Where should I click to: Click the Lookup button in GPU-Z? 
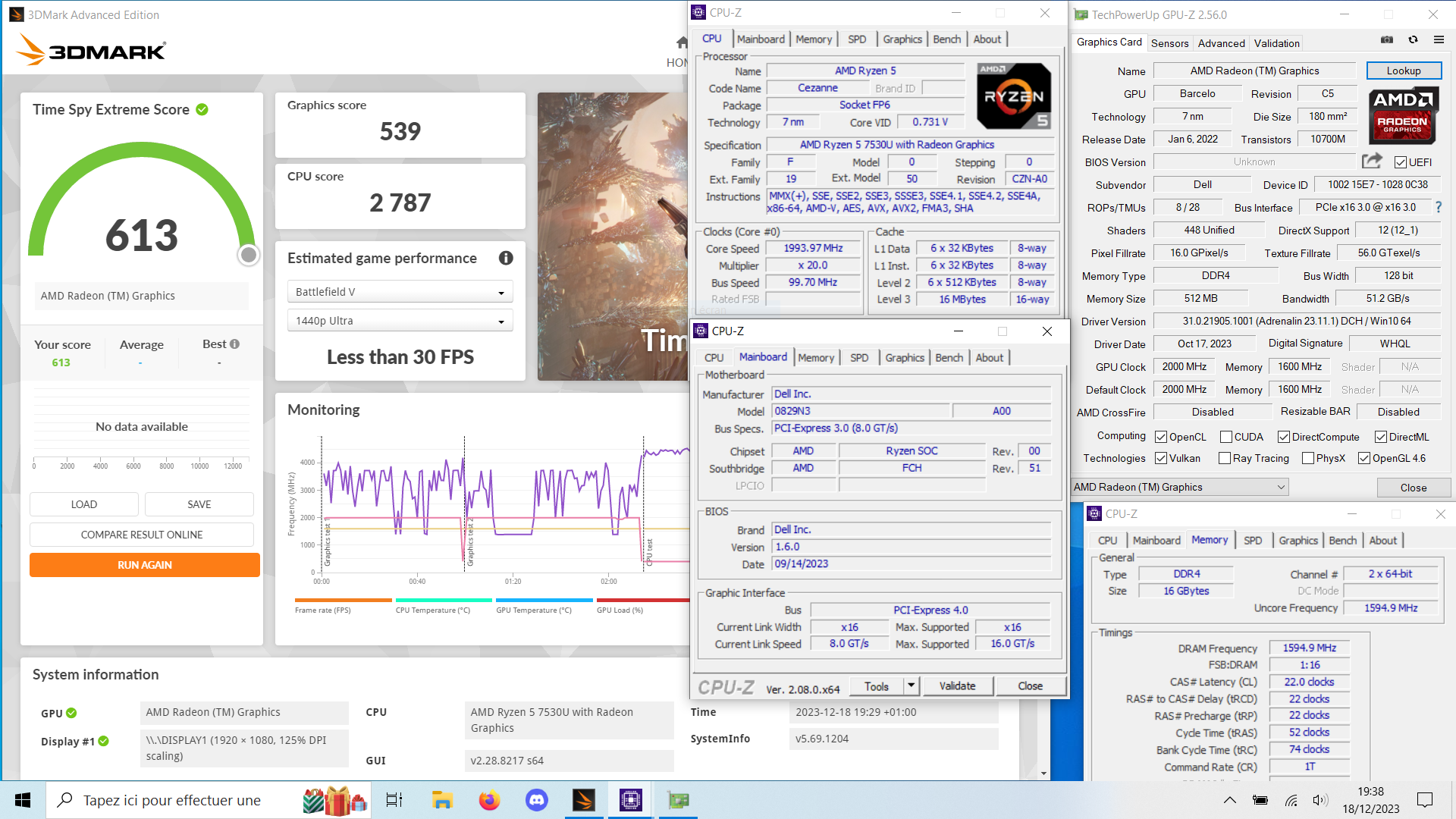(x=1404, y=71)
